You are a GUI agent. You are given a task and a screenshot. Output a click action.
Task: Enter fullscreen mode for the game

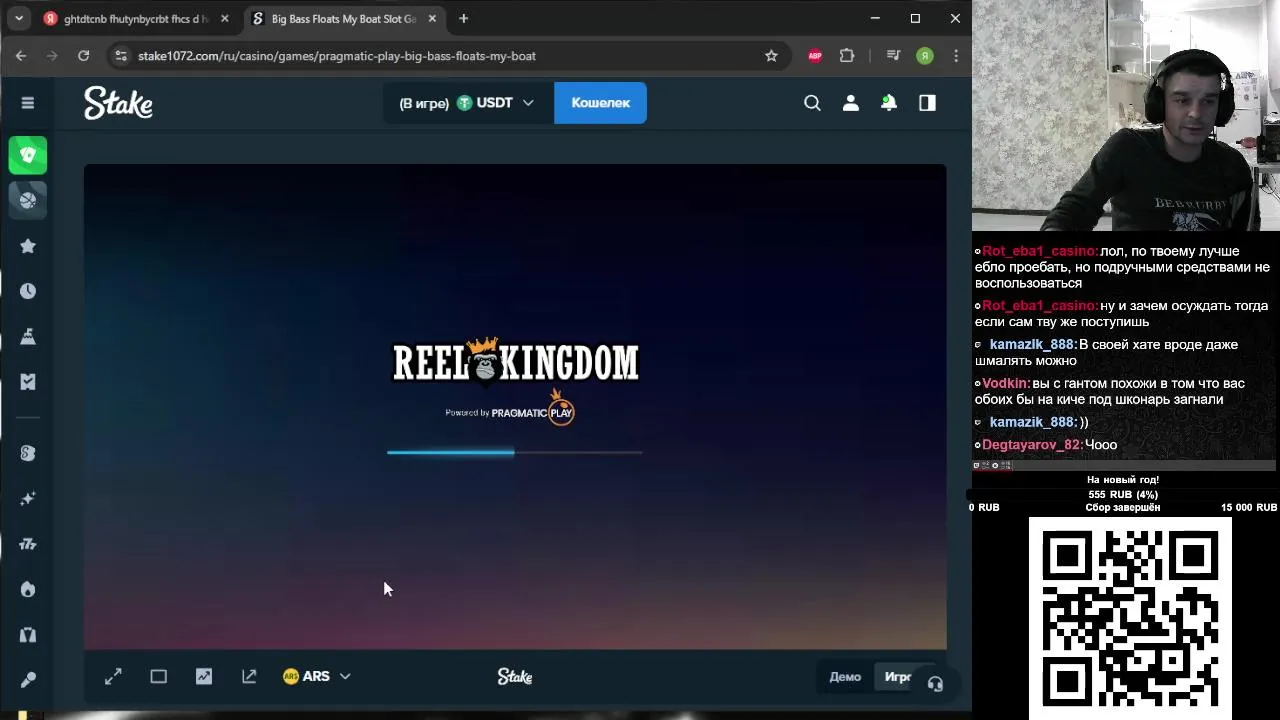(113, 677)
